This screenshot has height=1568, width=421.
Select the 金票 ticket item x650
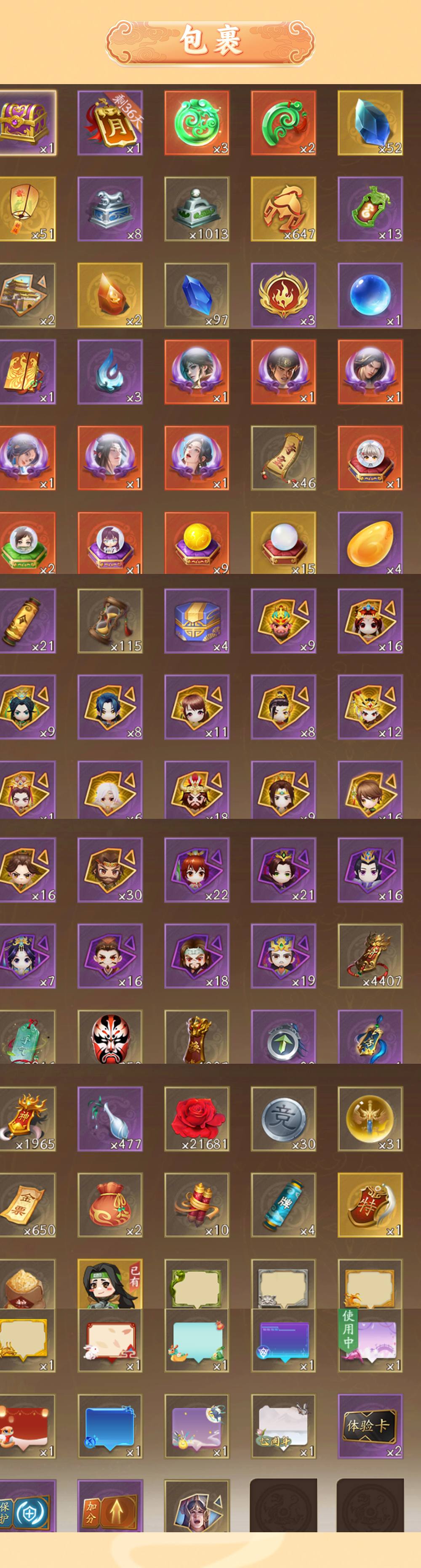pos(27,1205)
